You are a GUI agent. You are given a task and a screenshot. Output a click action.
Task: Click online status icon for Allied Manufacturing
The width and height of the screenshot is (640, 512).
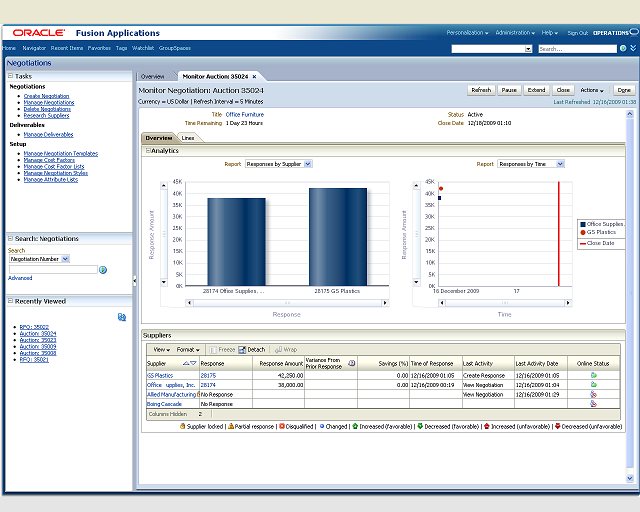pos(593,394)
